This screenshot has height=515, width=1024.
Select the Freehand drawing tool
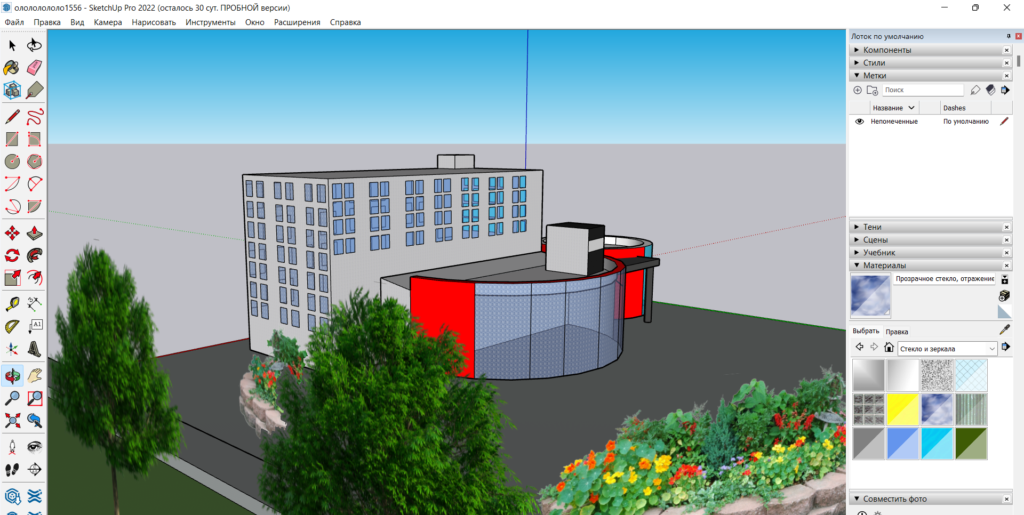click(35, 117)
